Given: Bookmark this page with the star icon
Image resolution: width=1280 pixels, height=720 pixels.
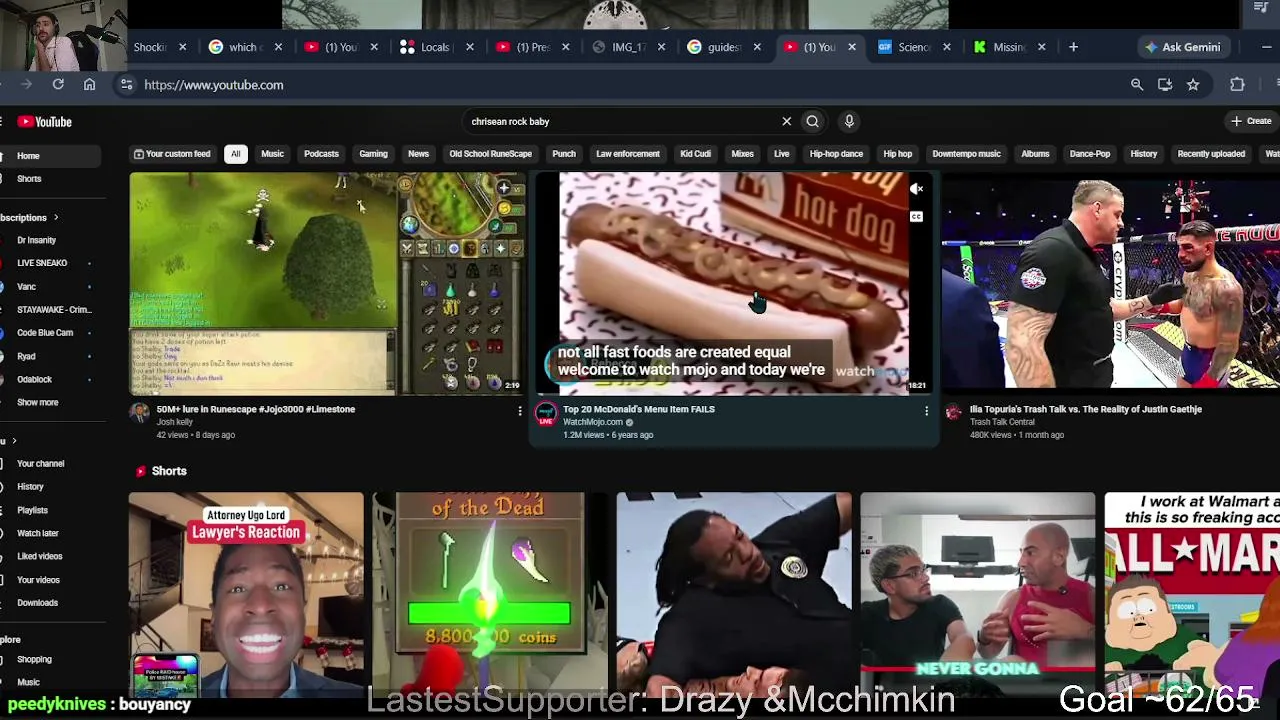Looking at the screenshot, I should coord(1193,85).
